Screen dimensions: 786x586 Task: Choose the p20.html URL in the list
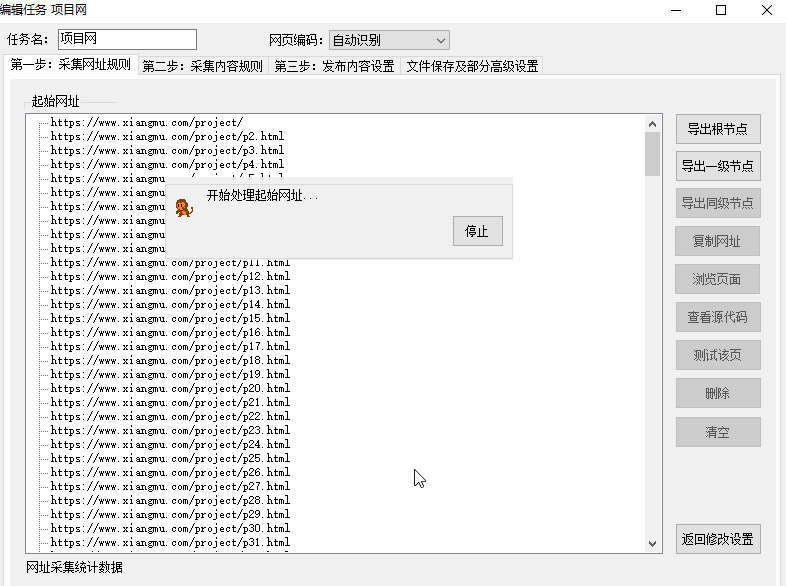coord(170,388)
